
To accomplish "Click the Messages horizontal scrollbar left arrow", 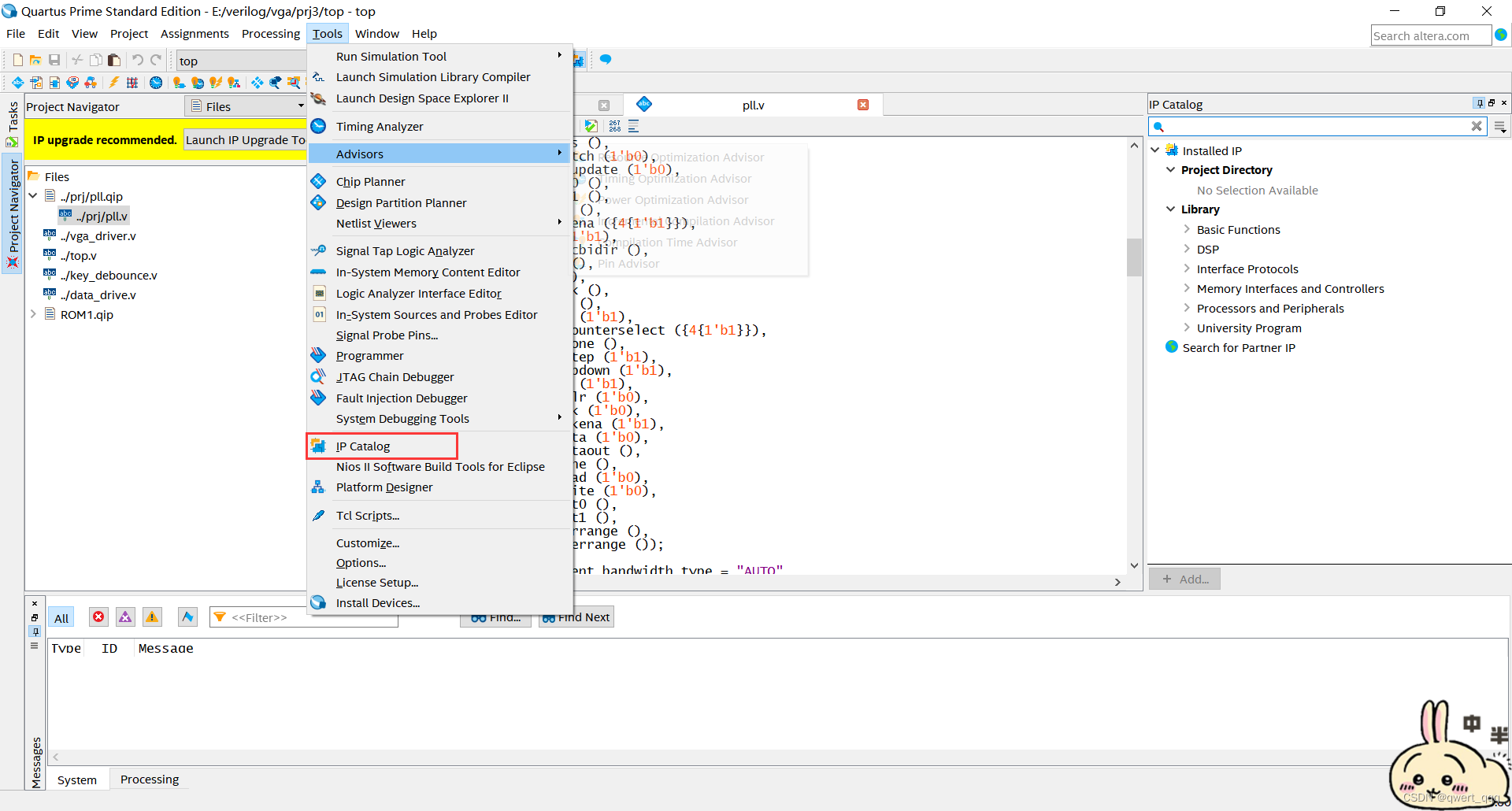I will pyautogui.click(x=56, y=757).
